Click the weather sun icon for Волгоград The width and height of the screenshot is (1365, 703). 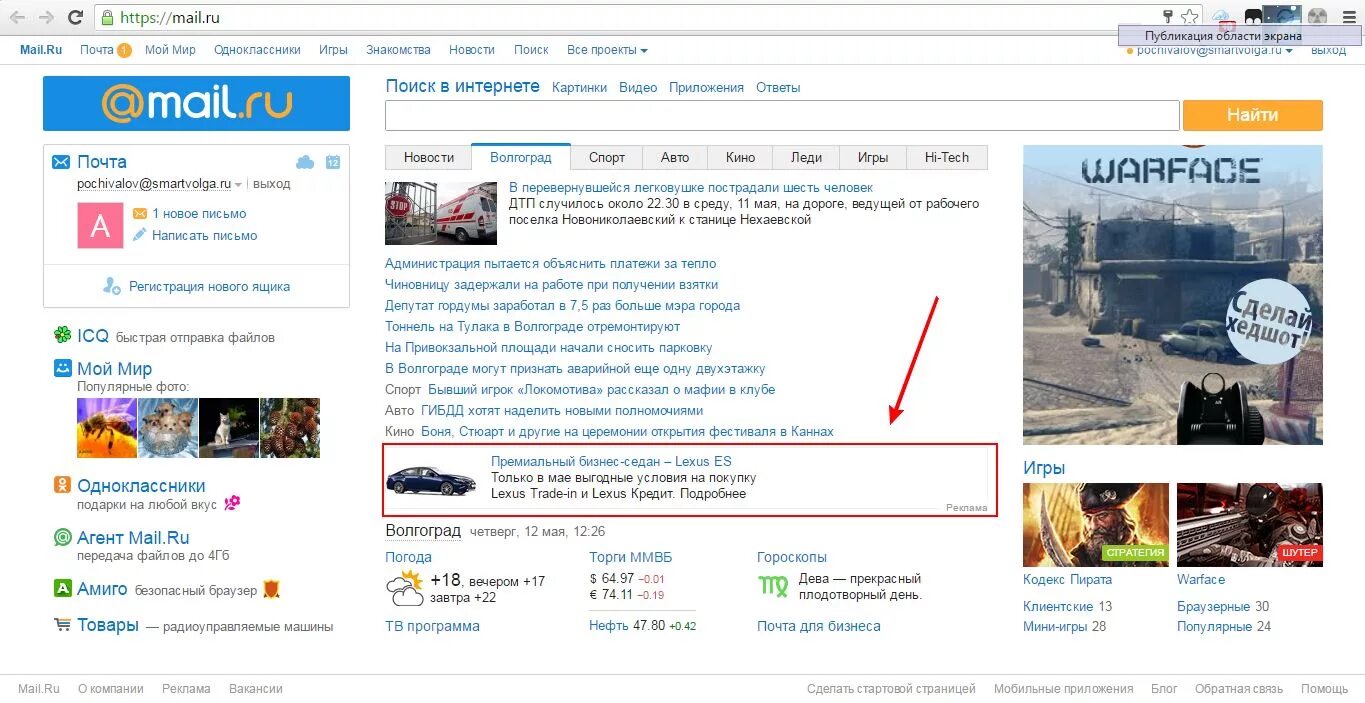click(404, 585)
